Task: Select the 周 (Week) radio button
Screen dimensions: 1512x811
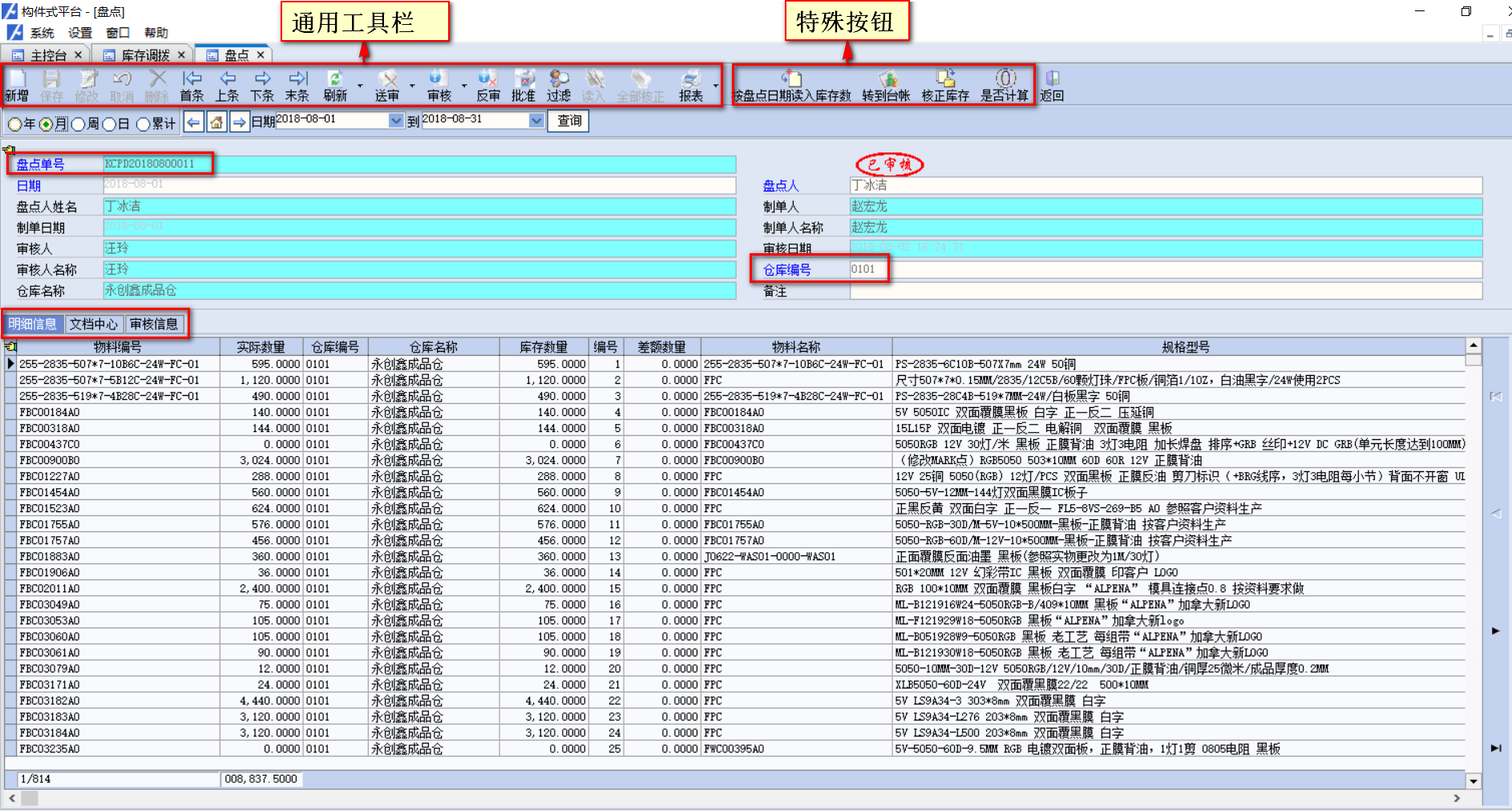Action: coord(79,124)
